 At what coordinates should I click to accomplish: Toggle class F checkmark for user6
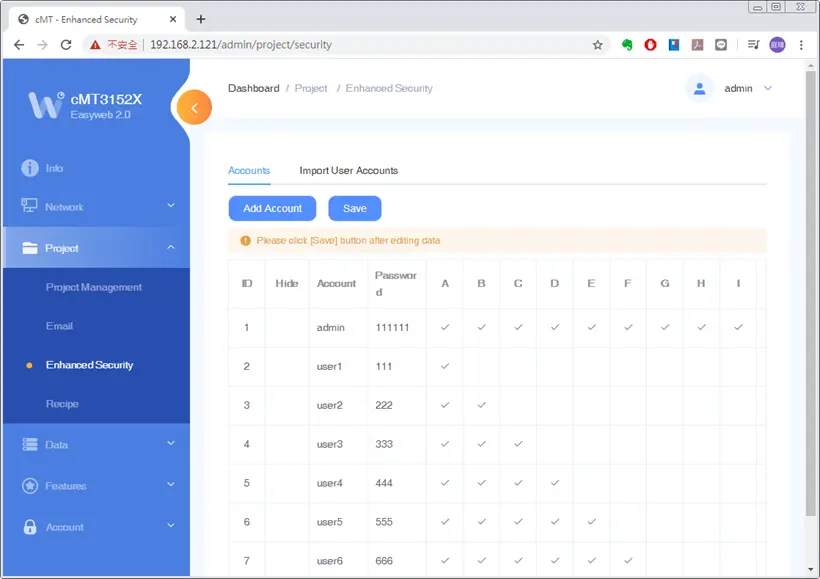(x=628, y=560)
